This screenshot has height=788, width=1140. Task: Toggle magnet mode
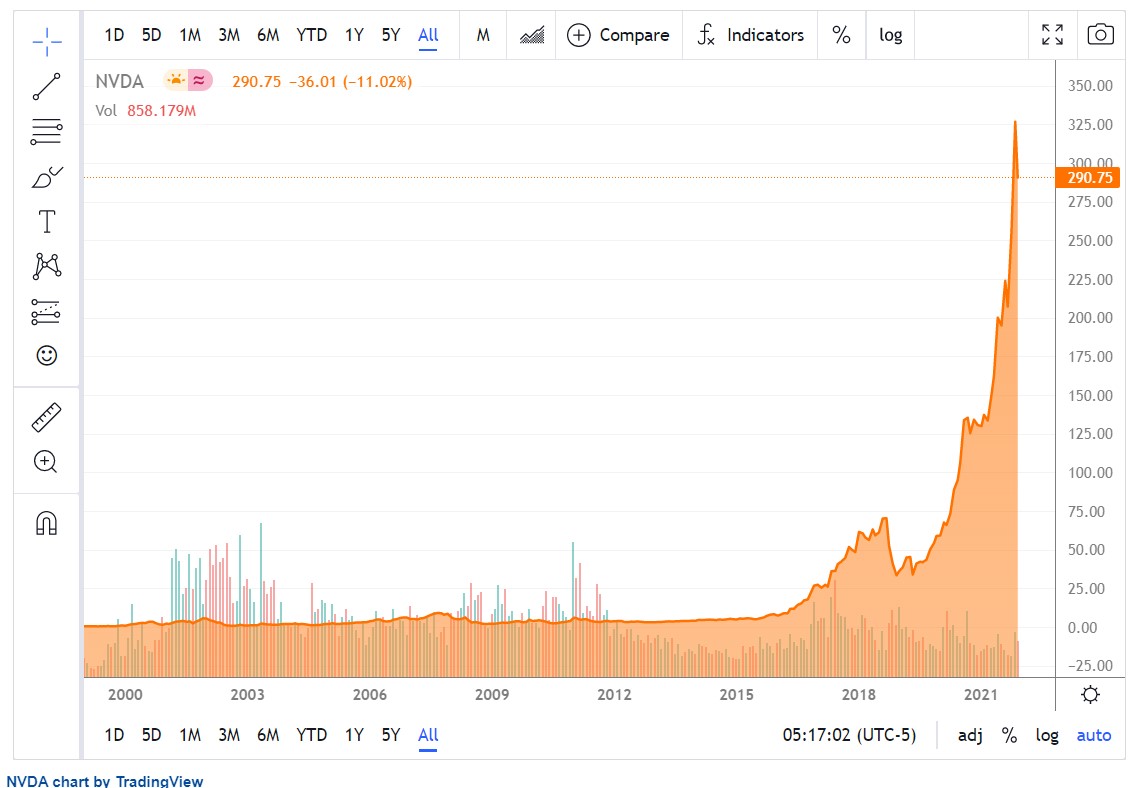click(x=47, y=523)
